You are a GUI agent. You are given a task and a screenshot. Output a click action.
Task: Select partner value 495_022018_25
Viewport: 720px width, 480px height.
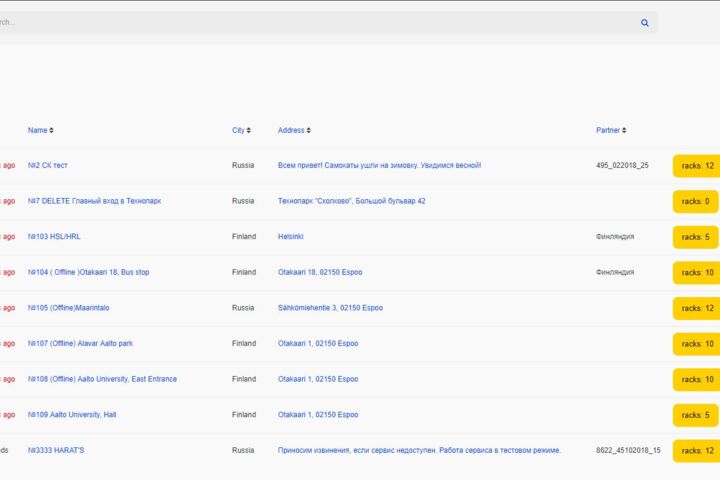tap(622, 165)
